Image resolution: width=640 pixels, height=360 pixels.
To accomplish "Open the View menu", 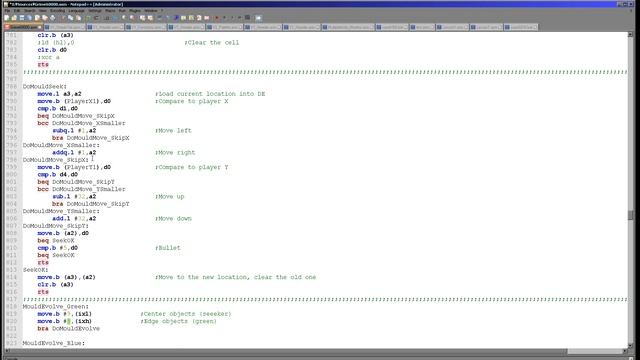I will (43, 11).
